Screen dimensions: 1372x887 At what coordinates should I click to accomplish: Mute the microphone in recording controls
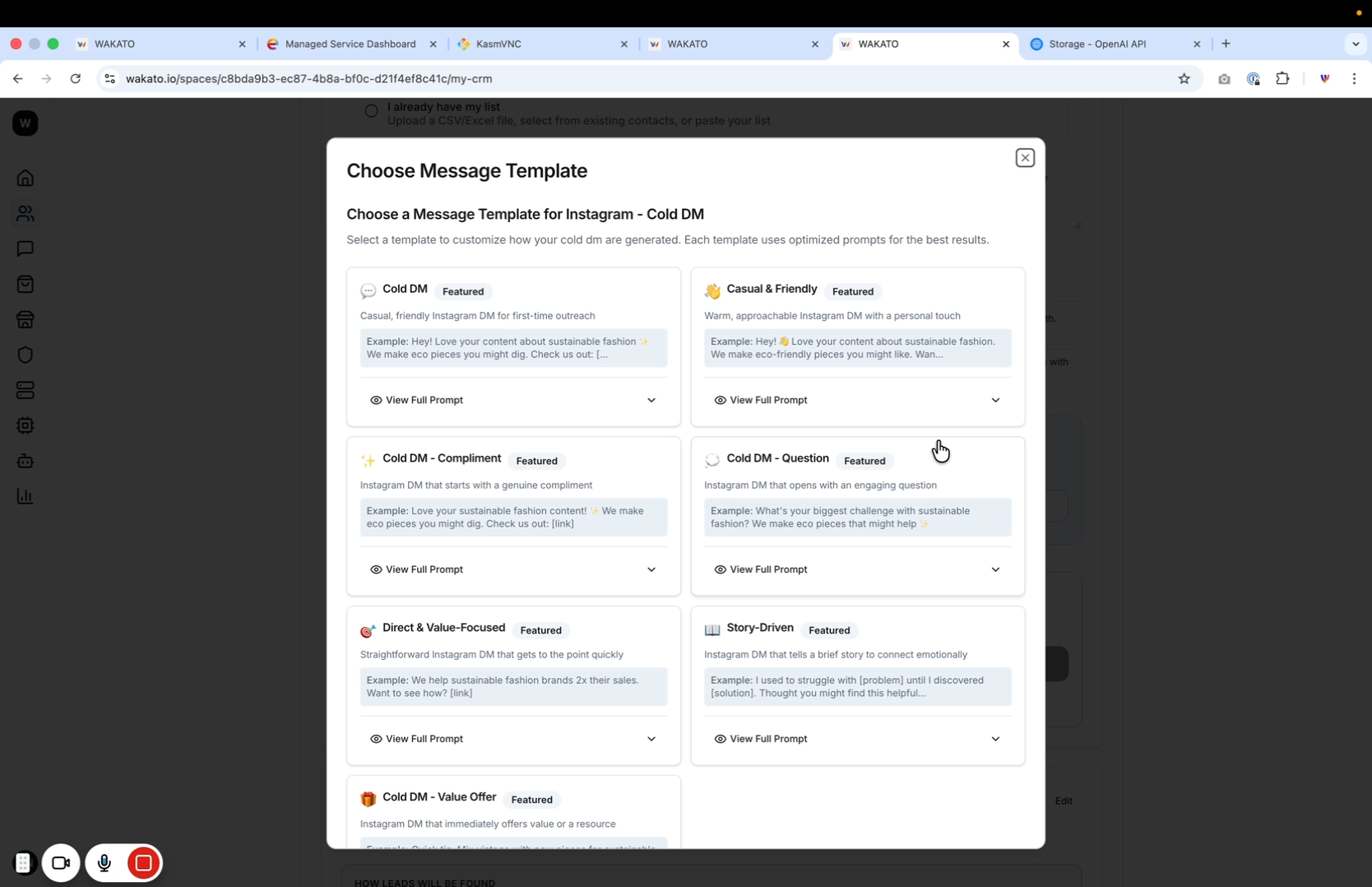[104, 863]
